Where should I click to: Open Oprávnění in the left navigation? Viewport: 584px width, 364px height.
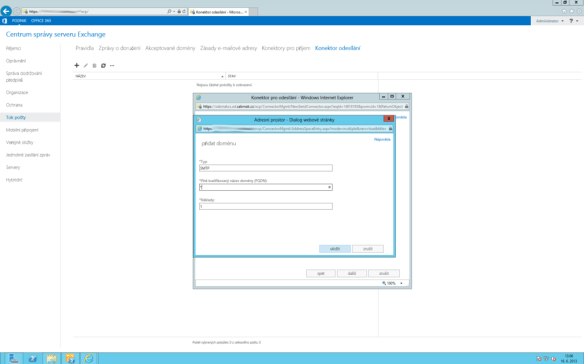pos(16,61)
